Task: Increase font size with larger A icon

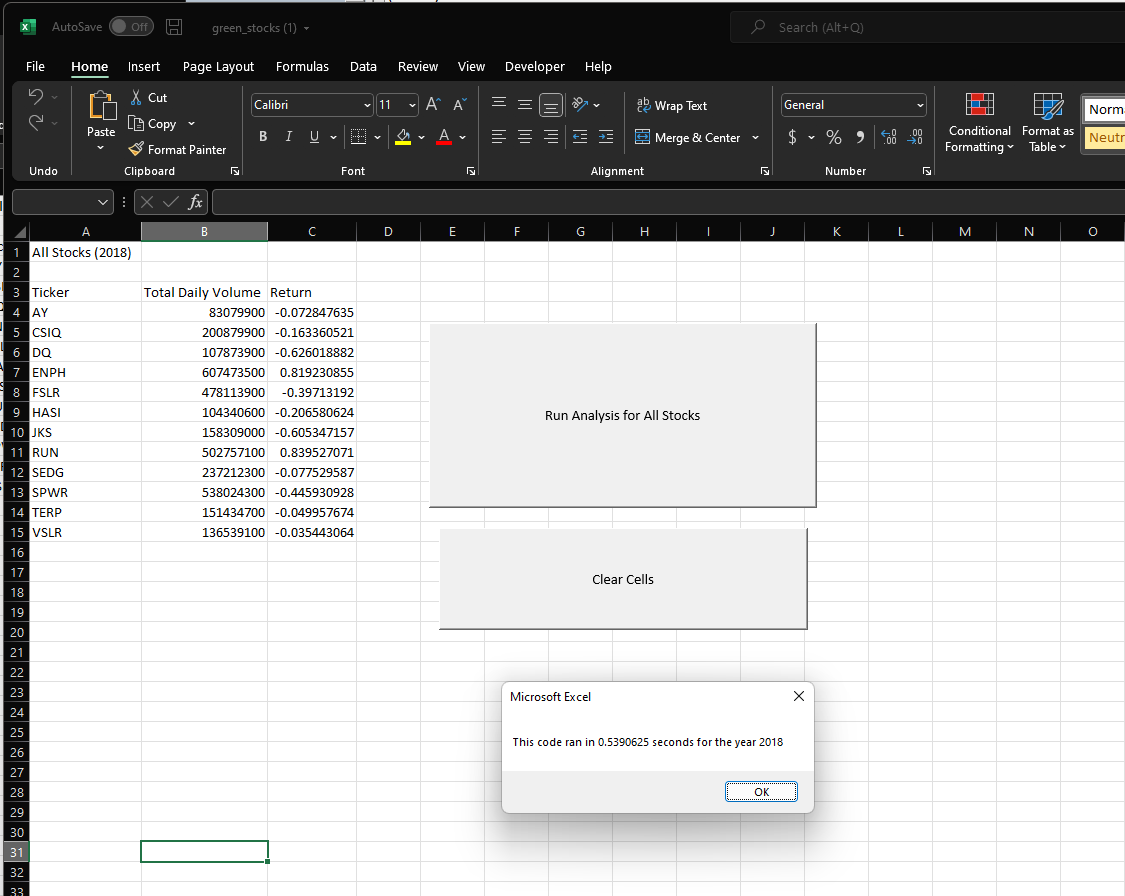Action: click(x=433, y=105)
